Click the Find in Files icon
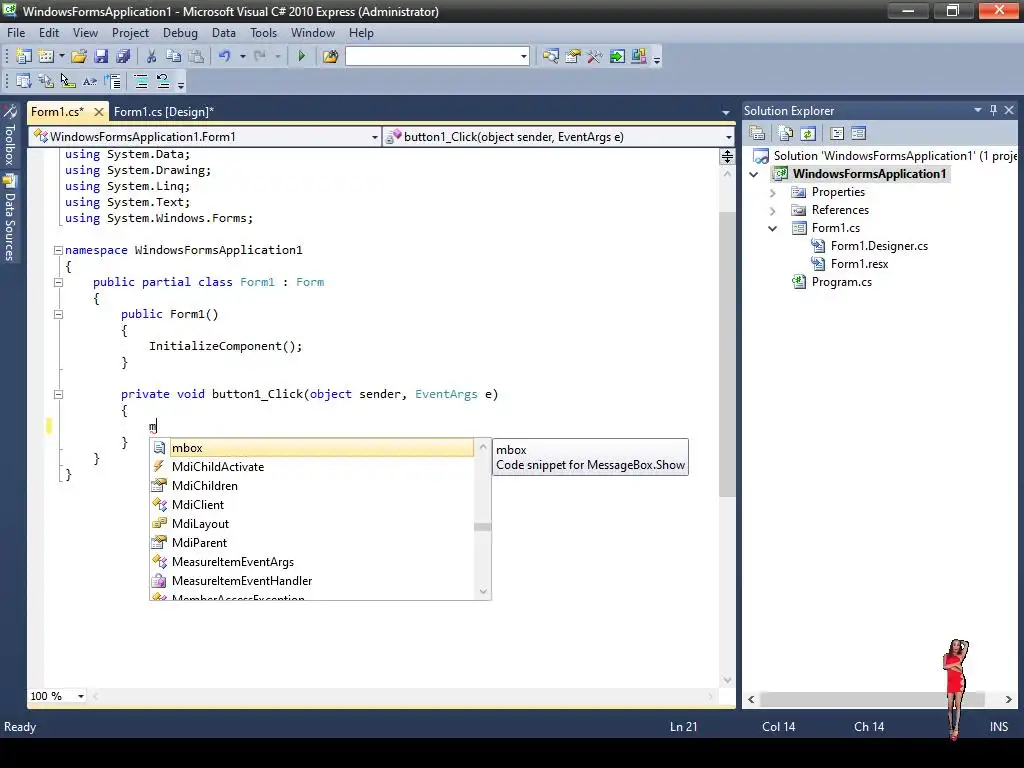 pyautogui.click(x=330, y=56)
